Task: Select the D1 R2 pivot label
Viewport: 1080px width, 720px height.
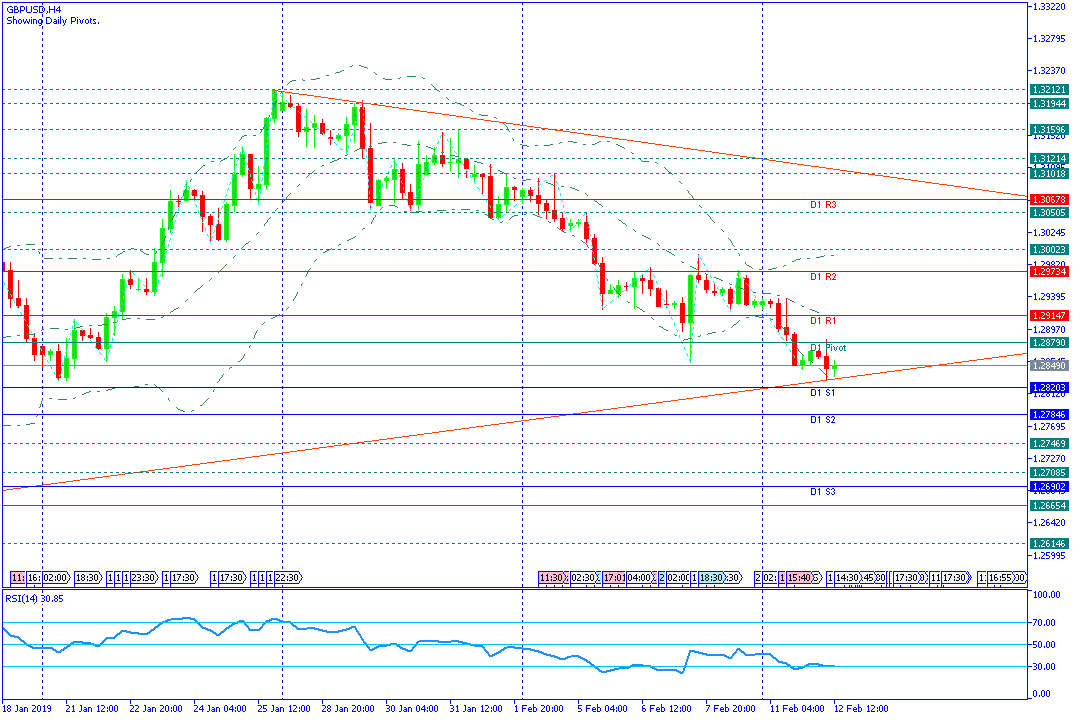Action: click(x=823, y=277)
